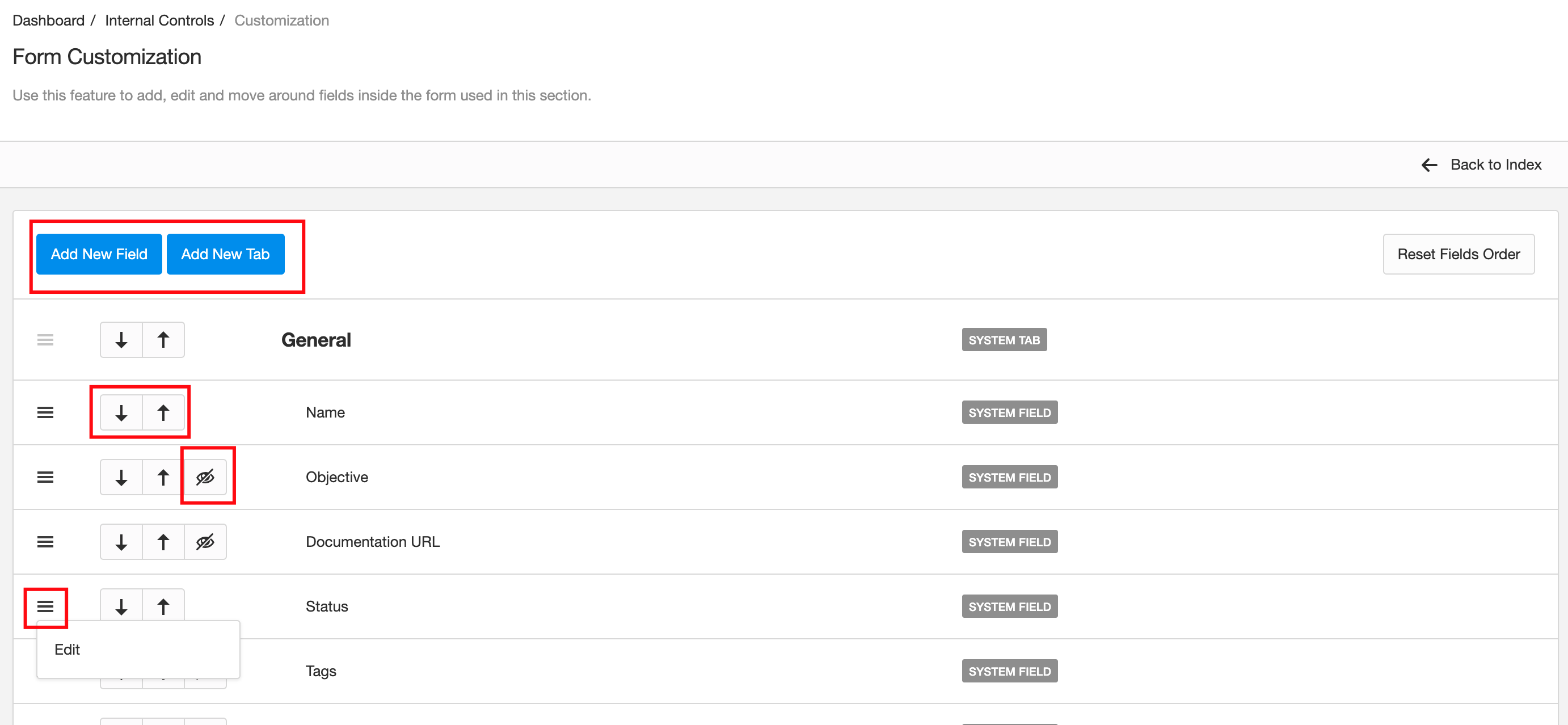The image size is (1568, 725).
Task: Move the General tab up
Action: coord(163,340)
